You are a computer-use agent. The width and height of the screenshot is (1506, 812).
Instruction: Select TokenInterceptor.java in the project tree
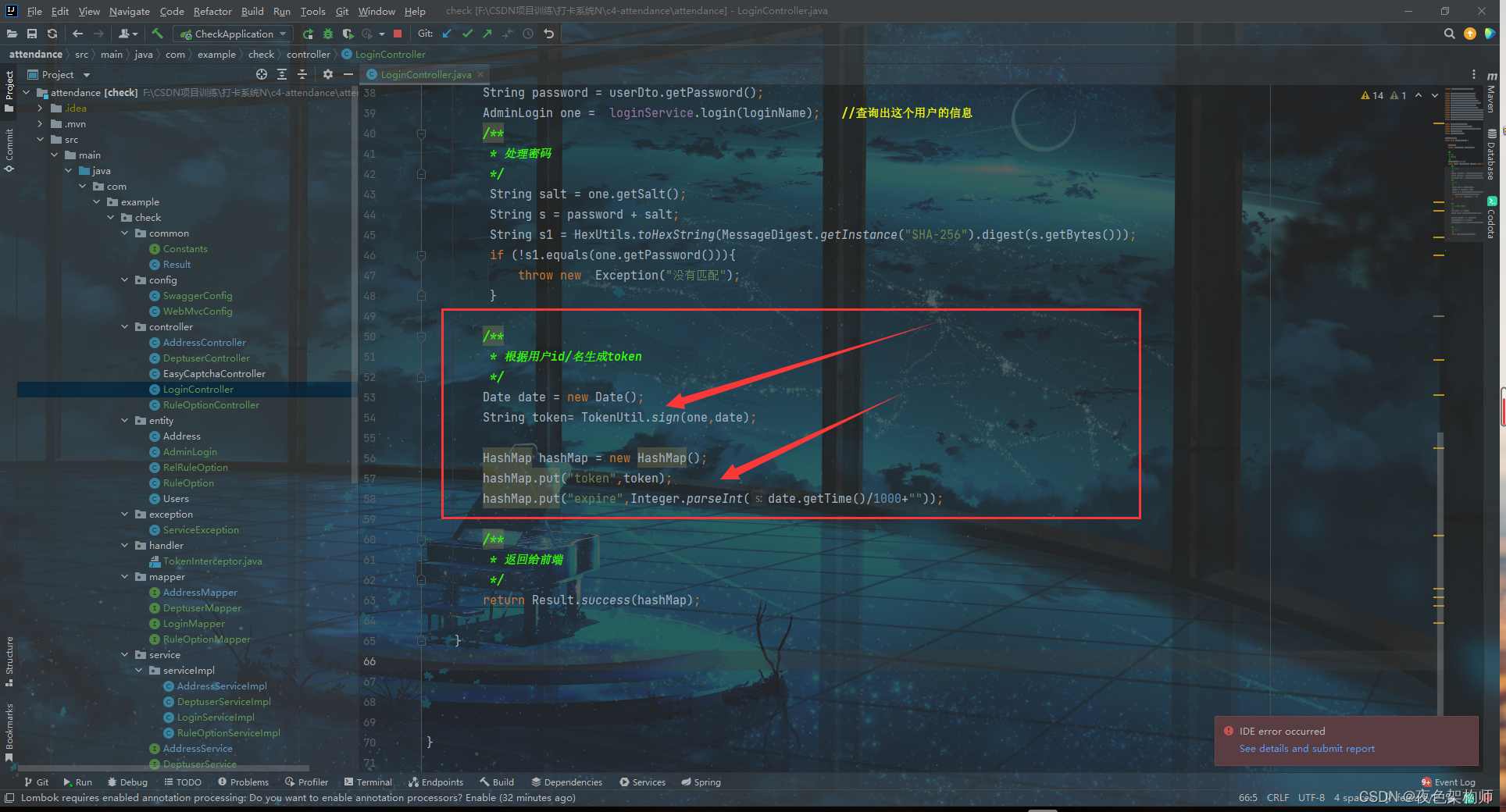pyautogui.click(x=212, y=561)
